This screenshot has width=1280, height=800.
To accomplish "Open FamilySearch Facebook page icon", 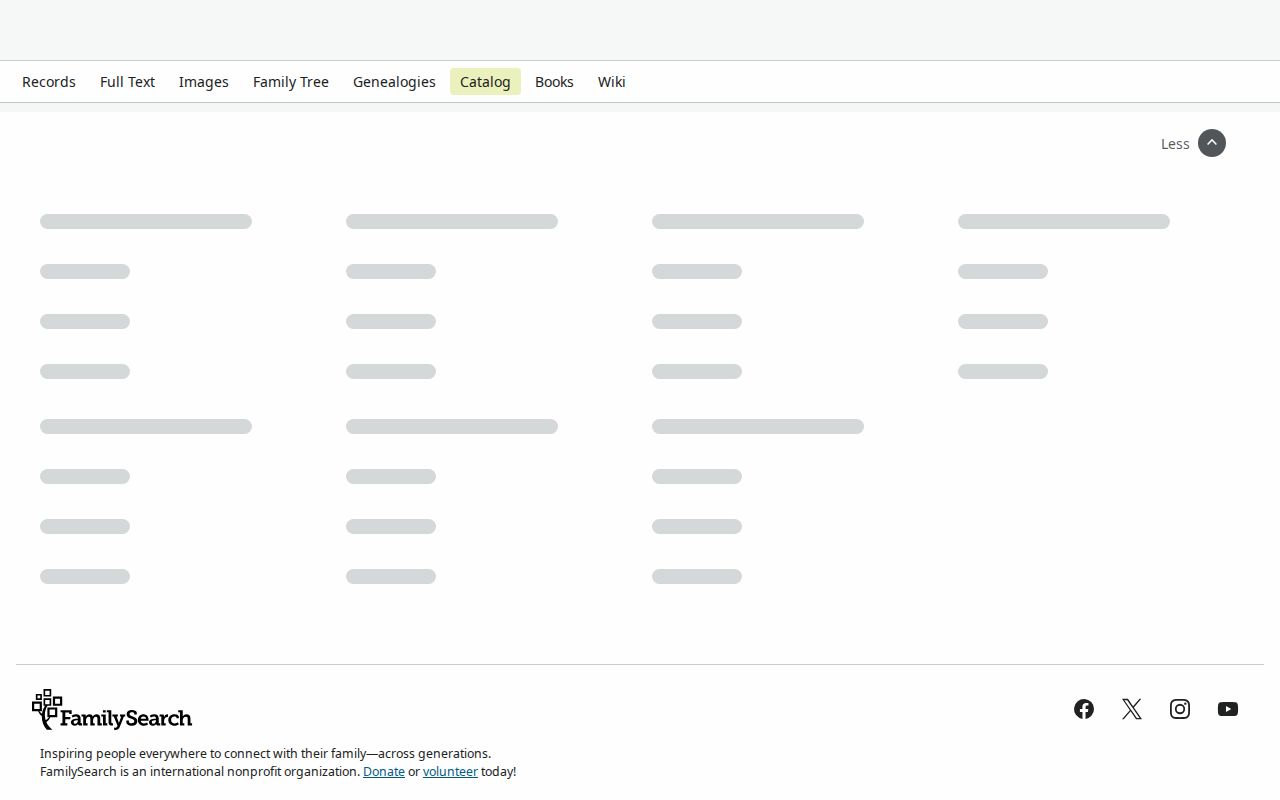I will tap(1084, 709).
